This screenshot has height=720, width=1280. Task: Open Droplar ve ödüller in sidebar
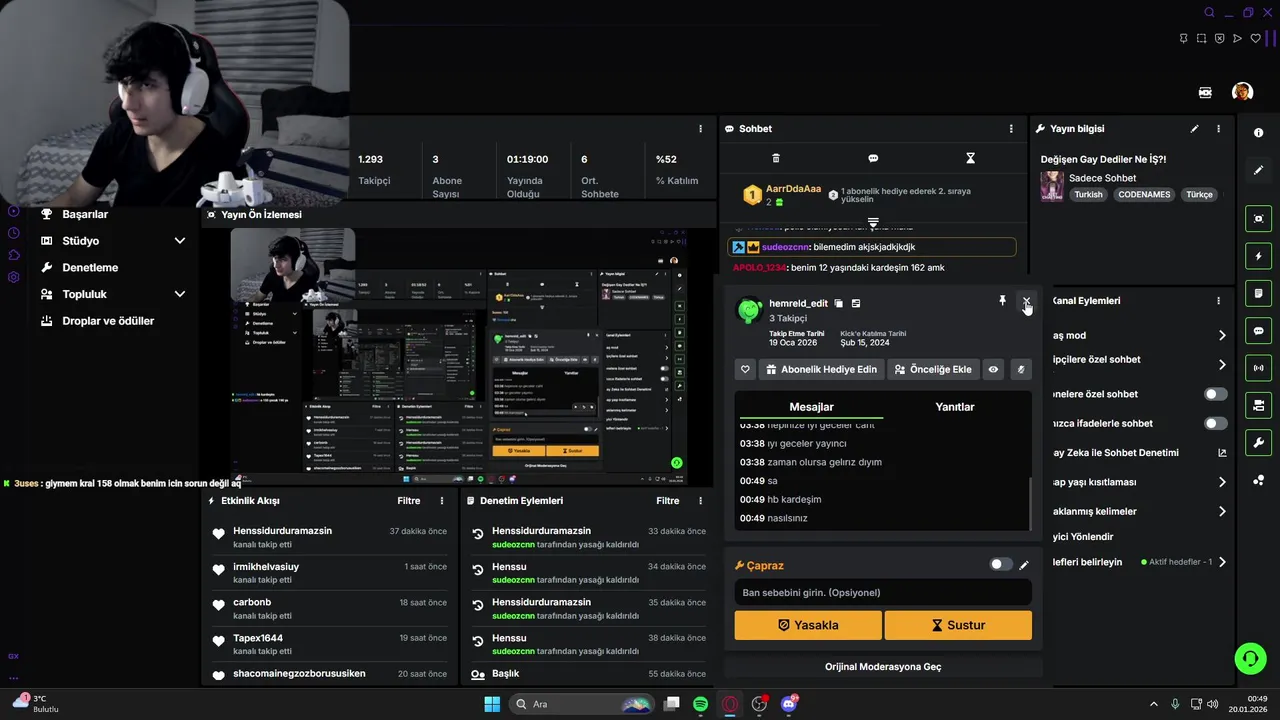(x=108, y=321)
